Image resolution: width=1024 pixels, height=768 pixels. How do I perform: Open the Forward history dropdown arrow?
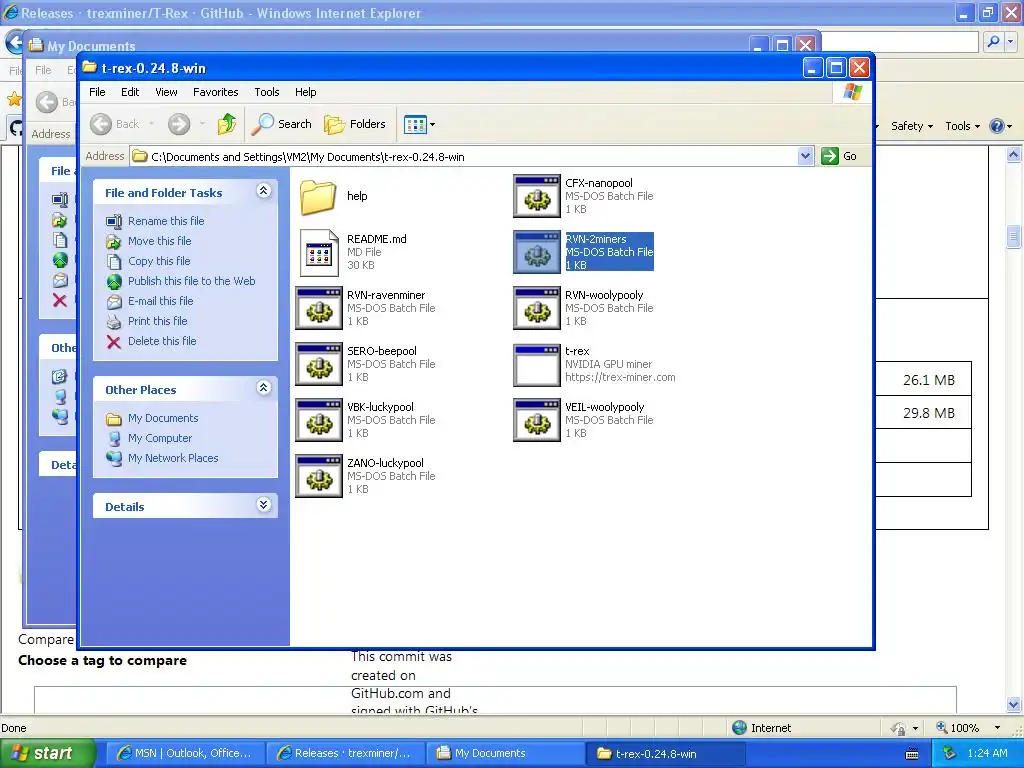point(202,123)
